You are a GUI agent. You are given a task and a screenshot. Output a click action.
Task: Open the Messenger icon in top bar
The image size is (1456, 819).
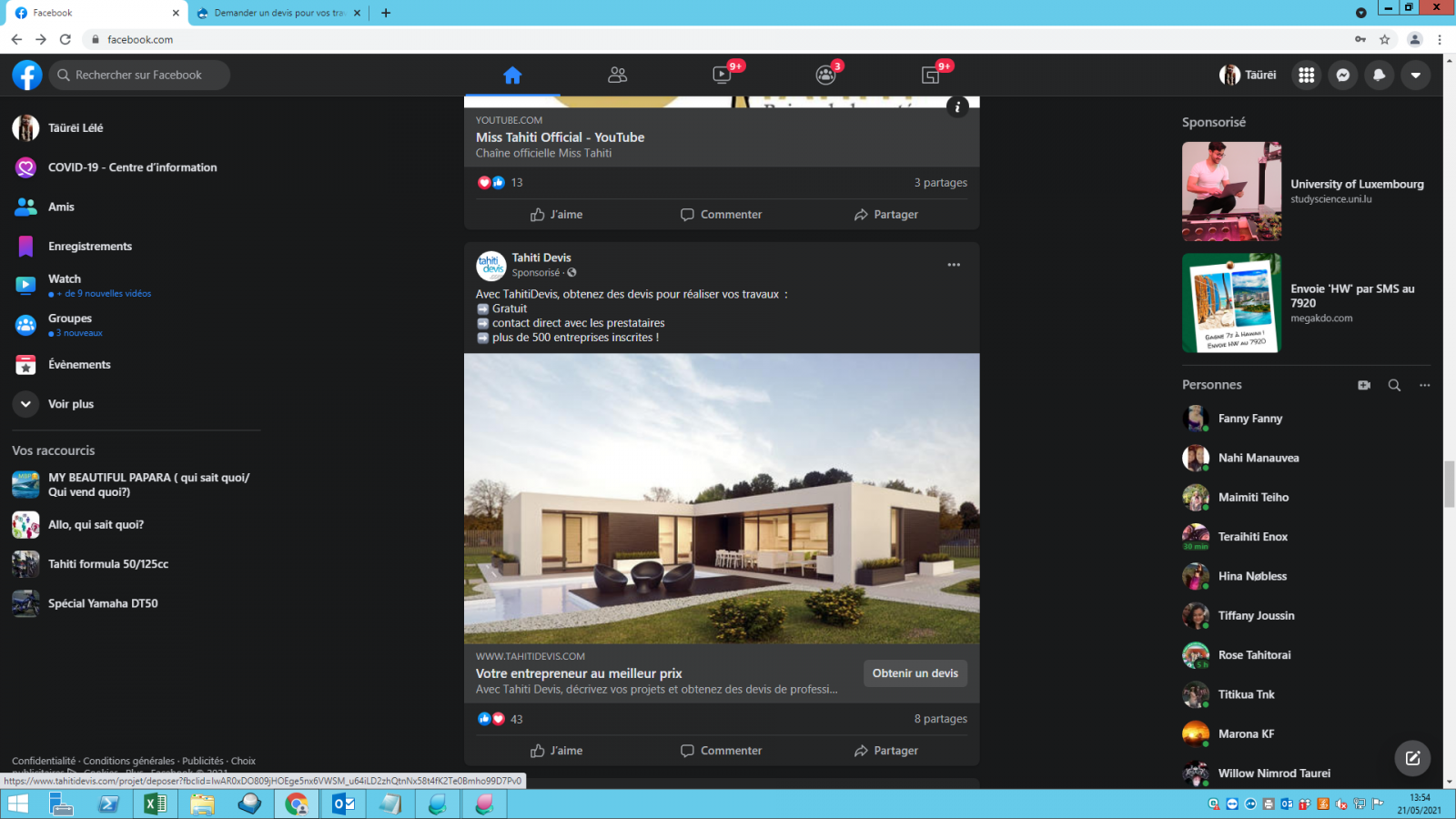(1342, 76)
